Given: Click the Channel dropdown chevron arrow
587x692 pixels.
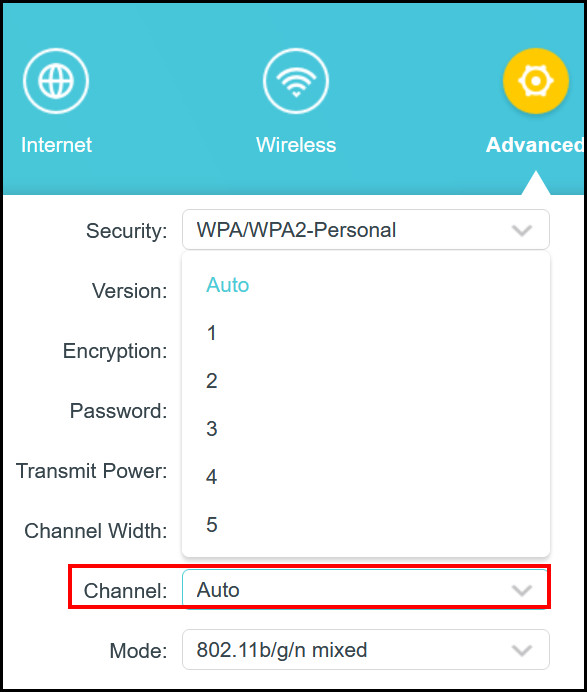Looking at the screenshot, I should (522, 590).
